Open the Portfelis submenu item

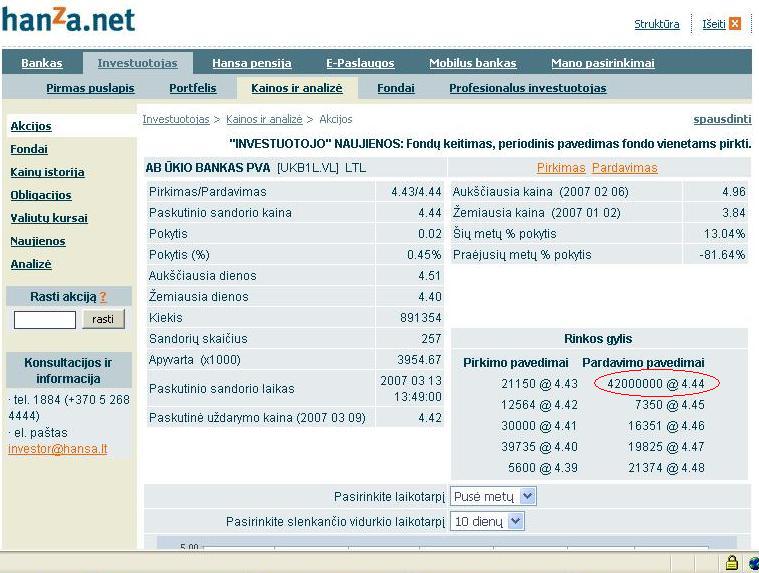193,88
